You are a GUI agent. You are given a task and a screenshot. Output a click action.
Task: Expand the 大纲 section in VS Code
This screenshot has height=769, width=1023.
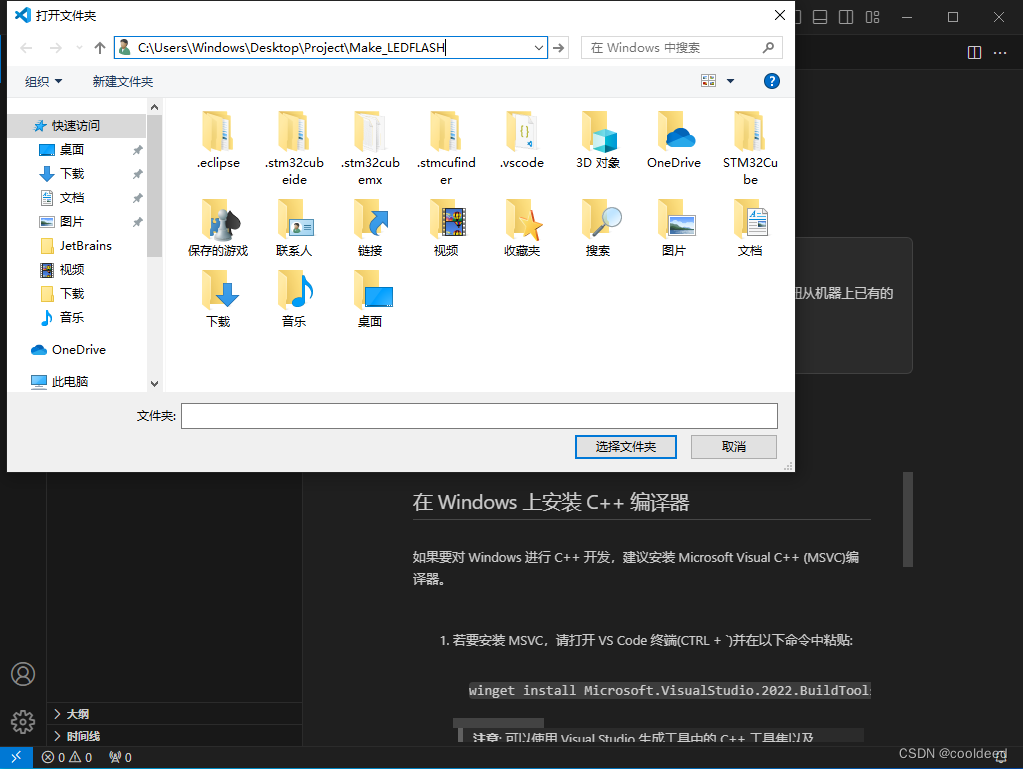coord(174,714)
